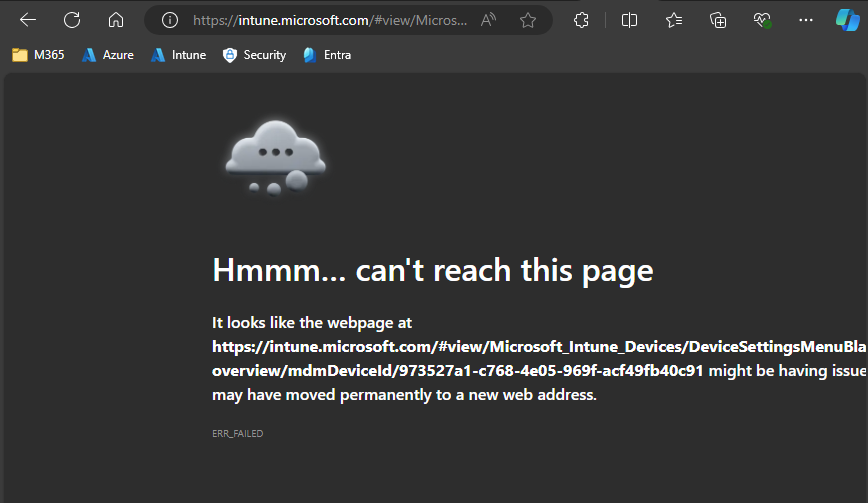Open the Security bookmark

[x=255, y=55]
